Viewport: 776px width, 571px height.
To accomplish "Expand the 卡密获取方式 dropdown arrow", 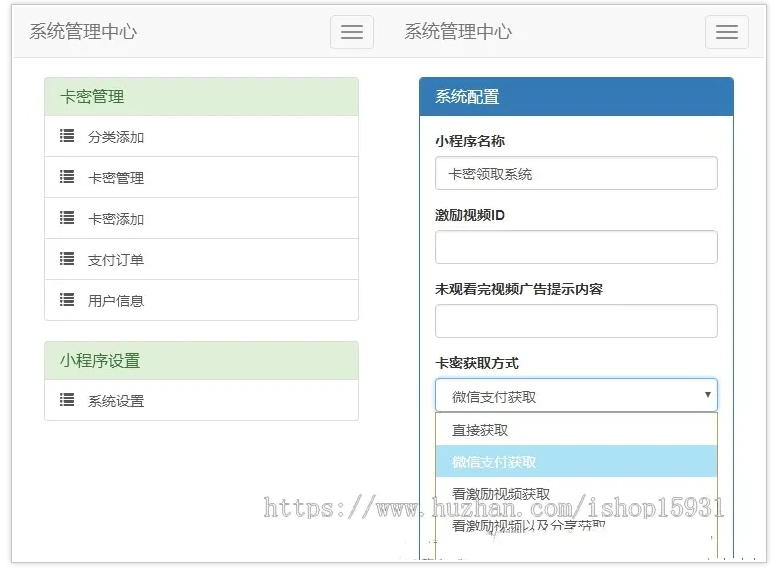I will tap(708, 395).
